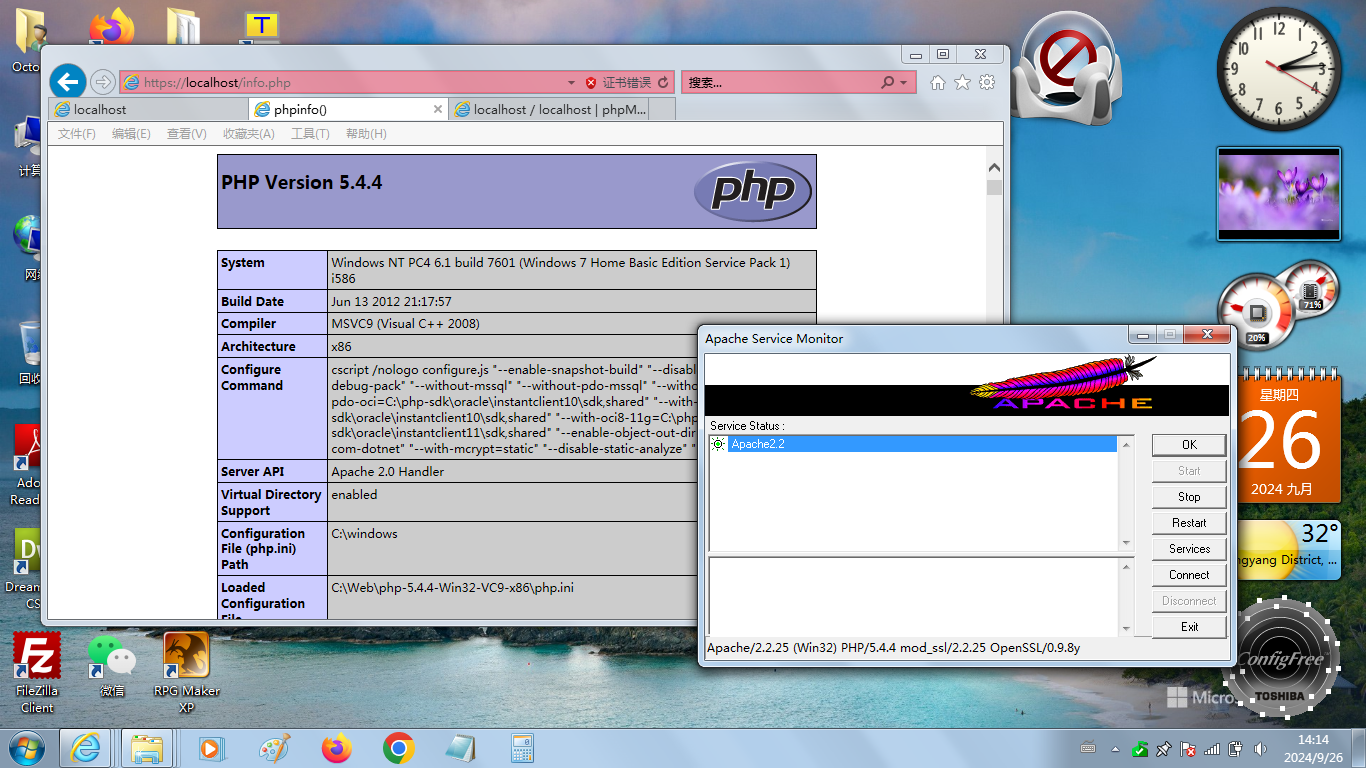Click Internet Explorer taskbar icon
The width and height of the screenshot is (1366, 768).
(86, 748)
